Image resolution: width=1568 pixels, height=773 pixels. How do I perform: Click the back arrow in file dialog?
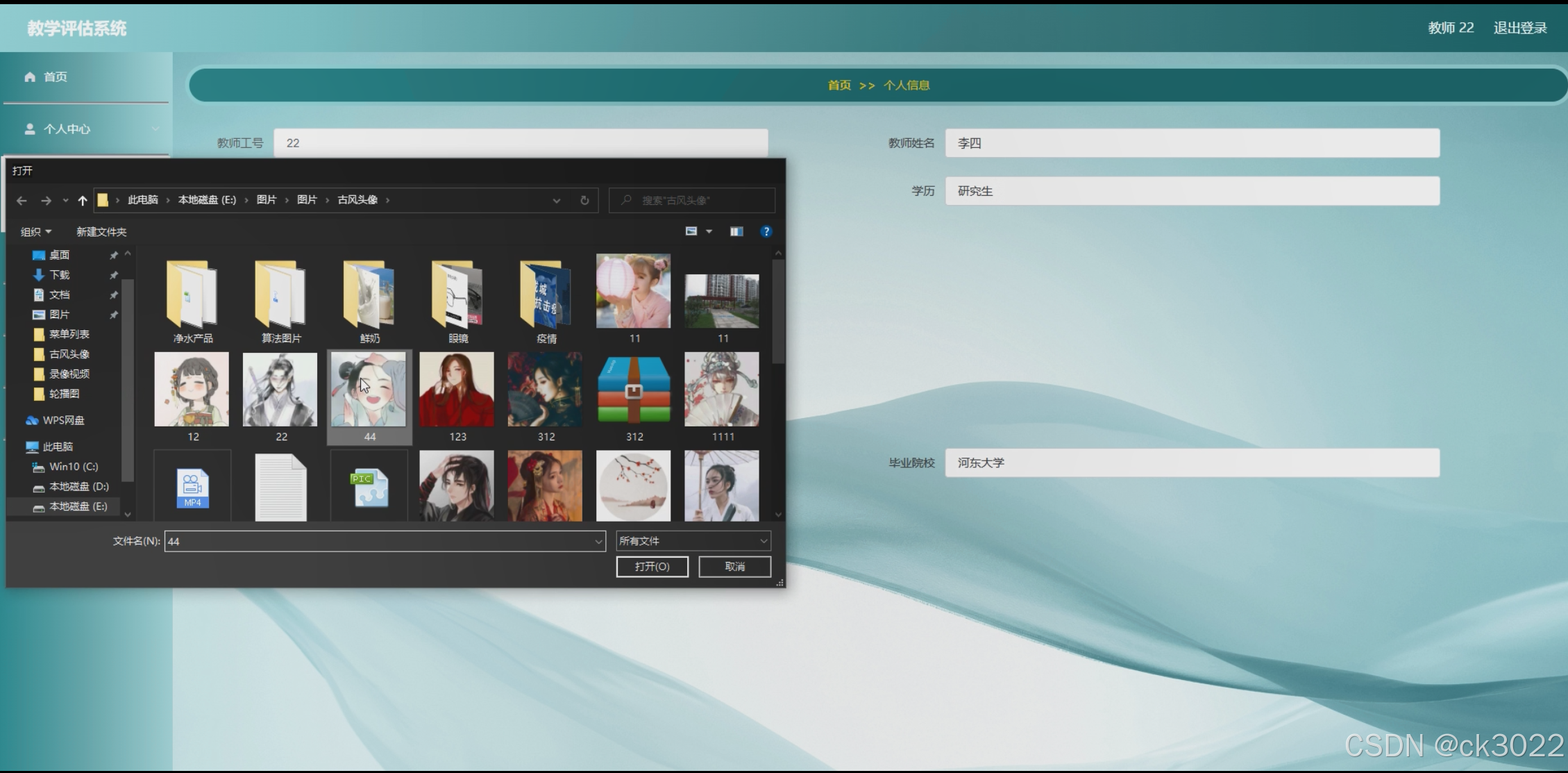pos(22,201)
